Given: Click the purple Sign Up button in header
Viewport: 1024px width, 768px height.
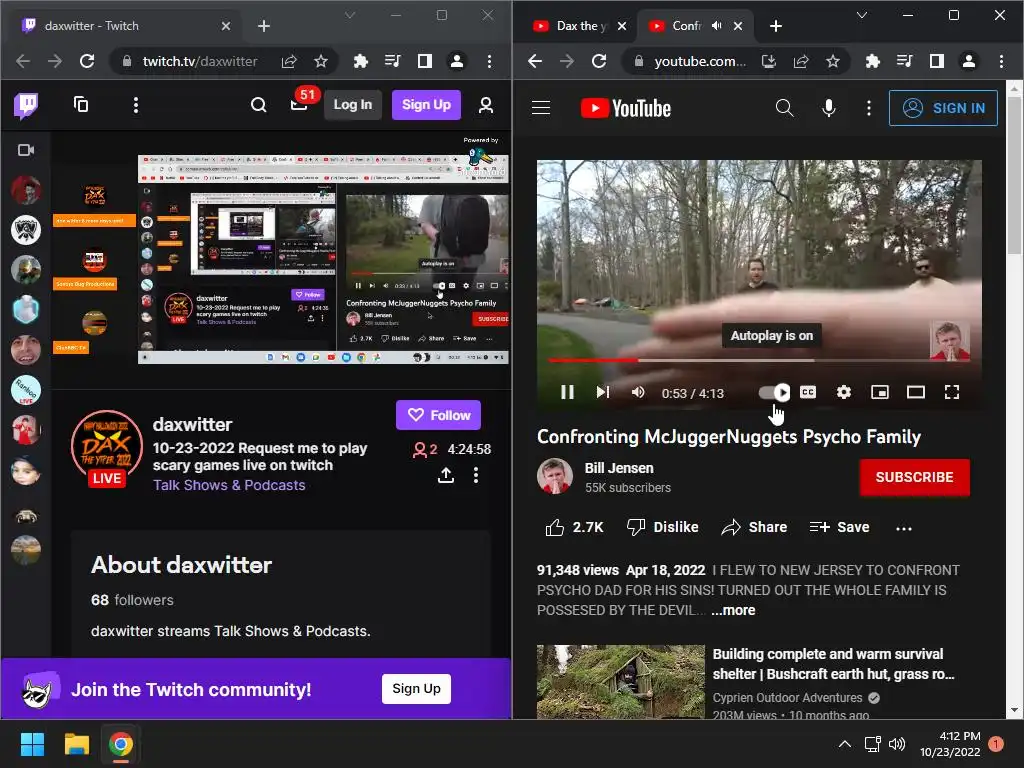Looking at the screenshot, I should click(426, 104).
